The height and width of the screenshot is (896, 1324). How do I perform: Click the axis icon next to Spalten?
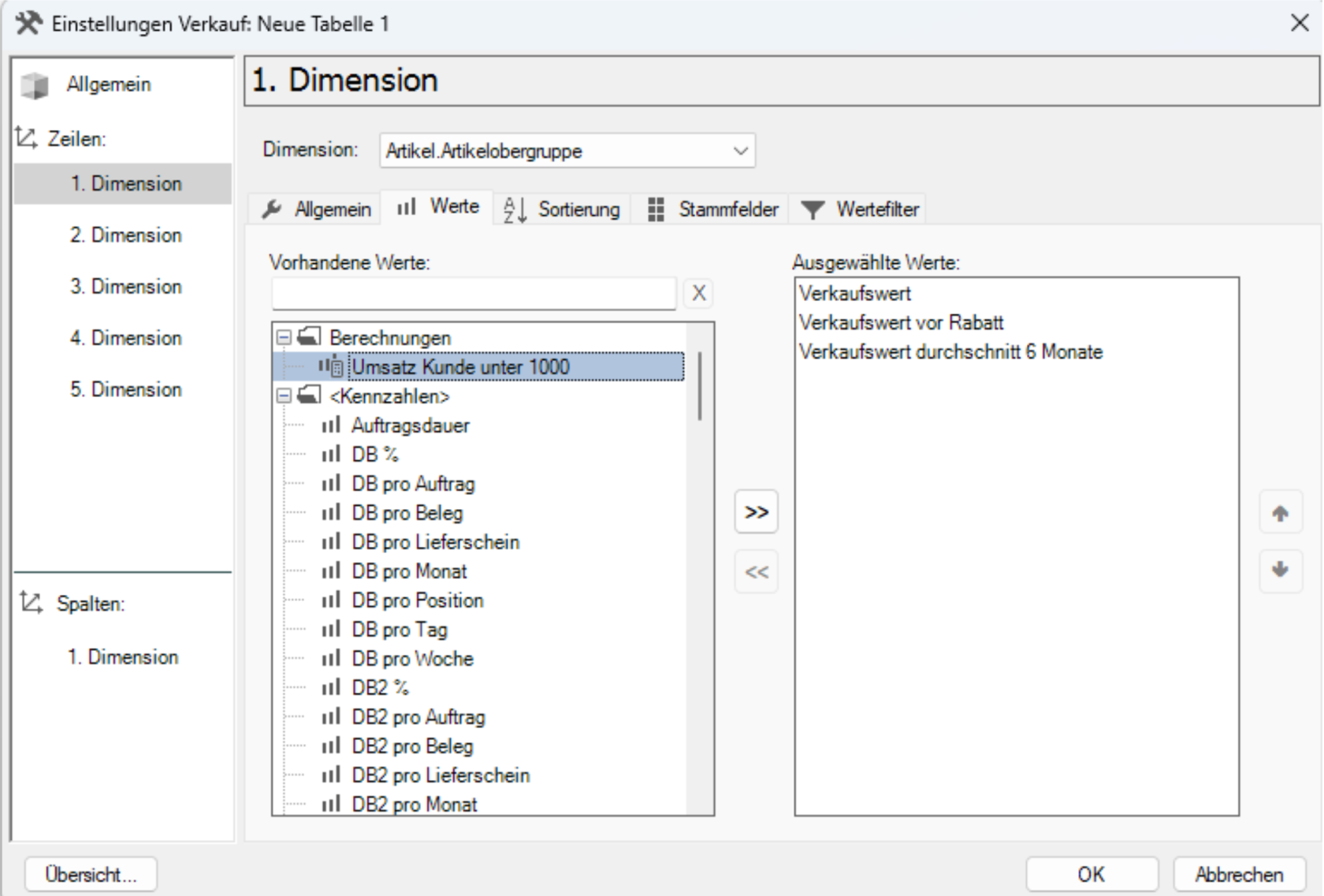click(x=31, y=603)
